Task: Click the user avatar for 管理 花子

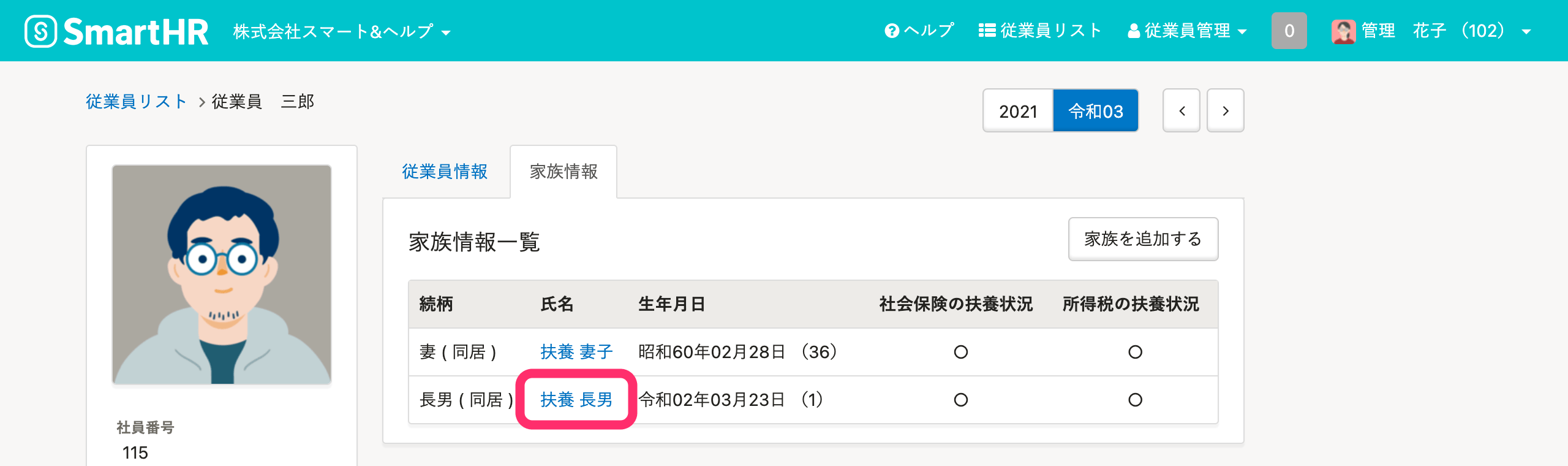Action: pyautogui.click(x=1343, y=31)
